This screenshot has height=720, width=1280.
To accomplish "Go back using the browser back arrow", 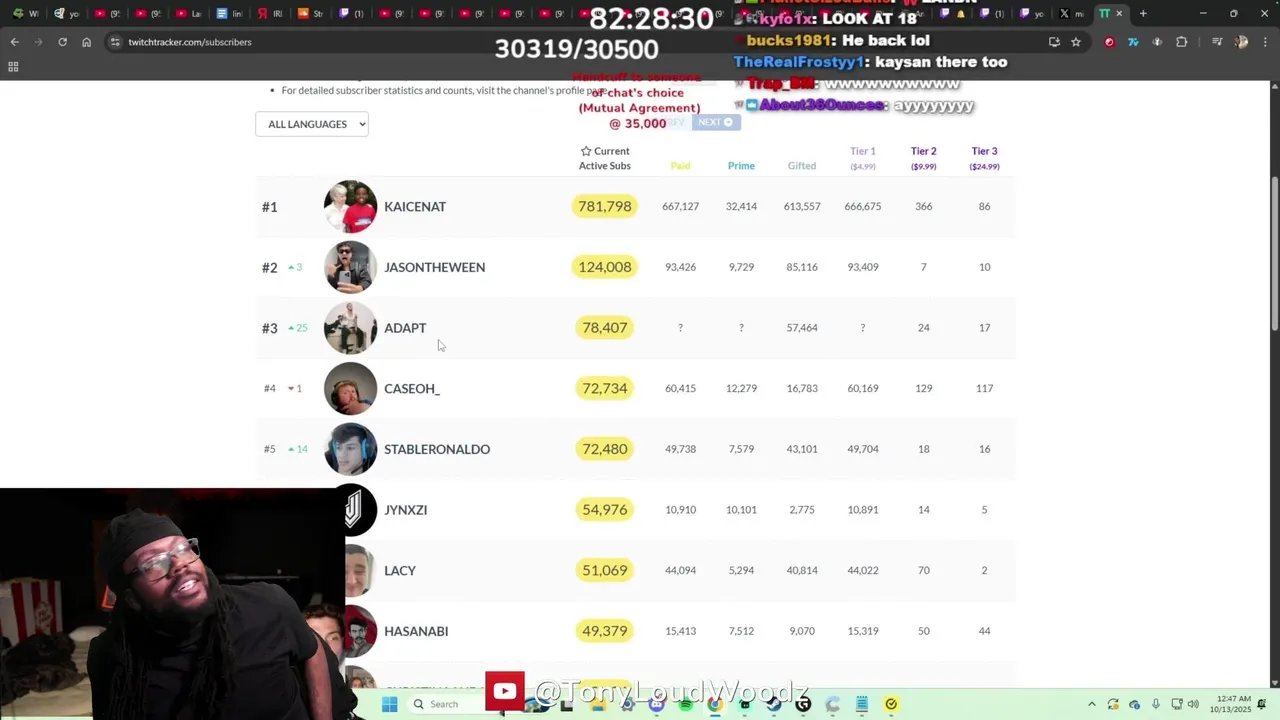I will (14, 42).
